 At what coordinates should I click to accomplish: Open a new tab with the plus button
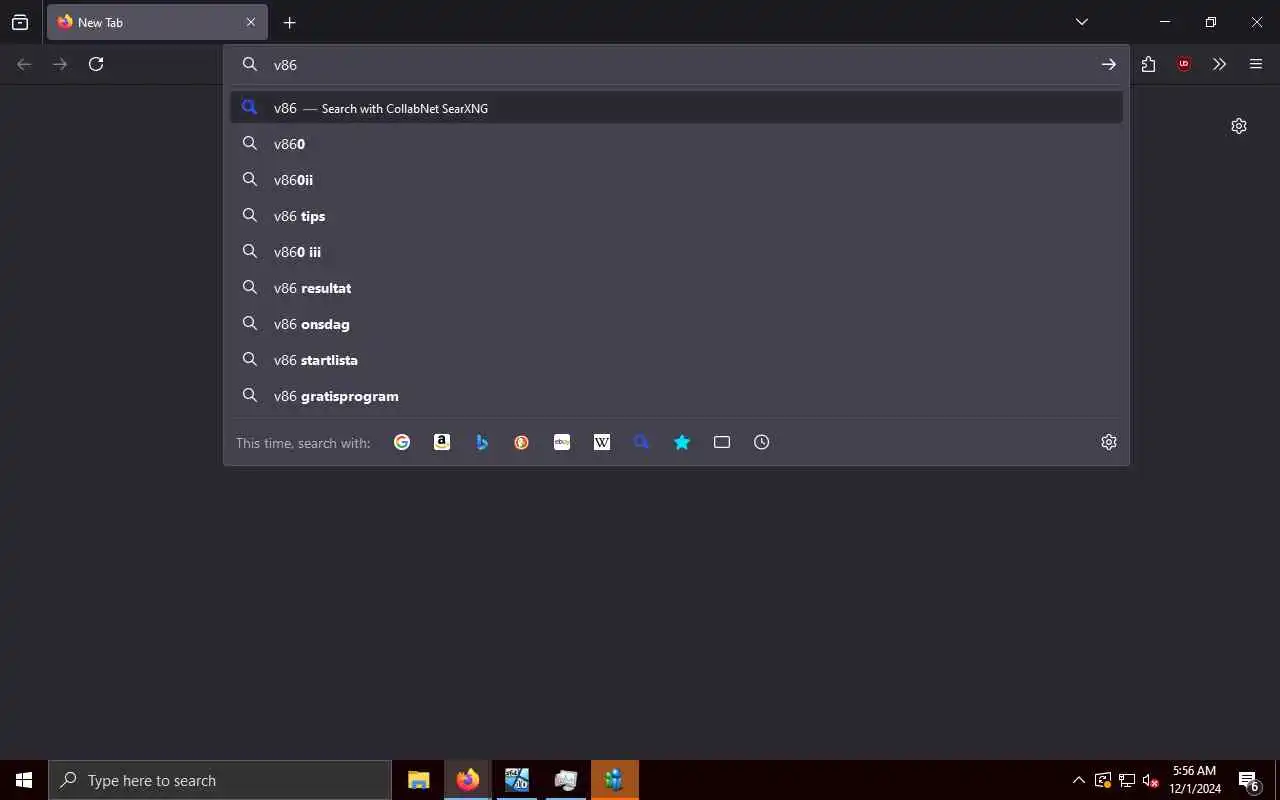click(289, 22)
